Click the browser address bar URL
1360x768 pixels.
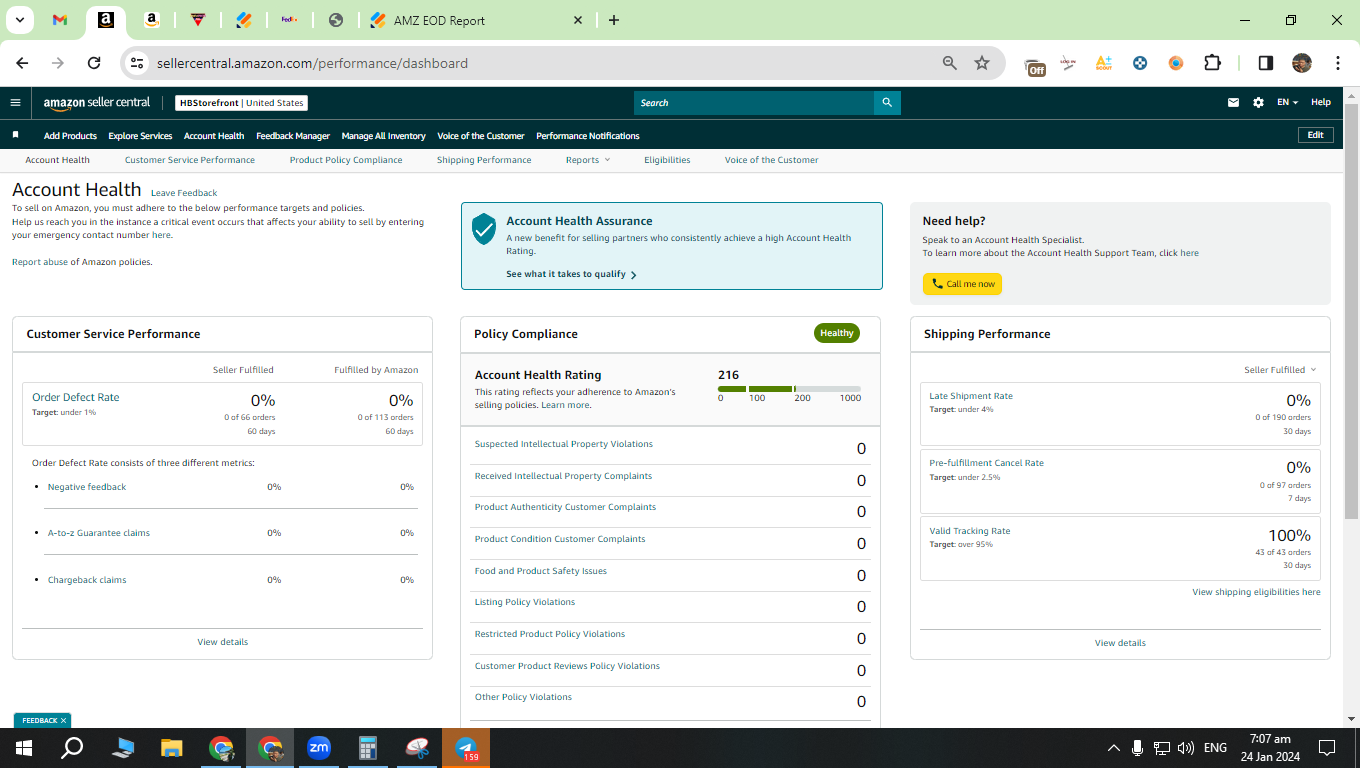[x=312, y=63]
